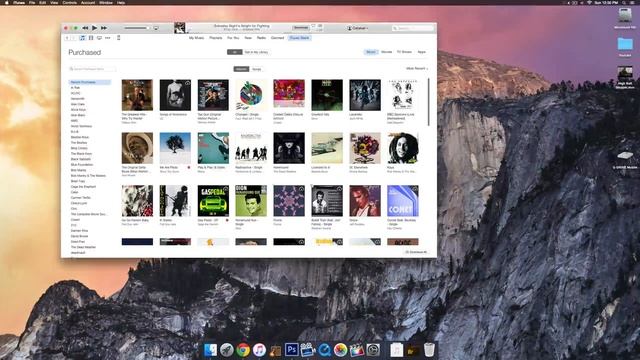The image size is (640, 360).
Task: Go to previous track in iTunes
Action: [x=85, y=28]
